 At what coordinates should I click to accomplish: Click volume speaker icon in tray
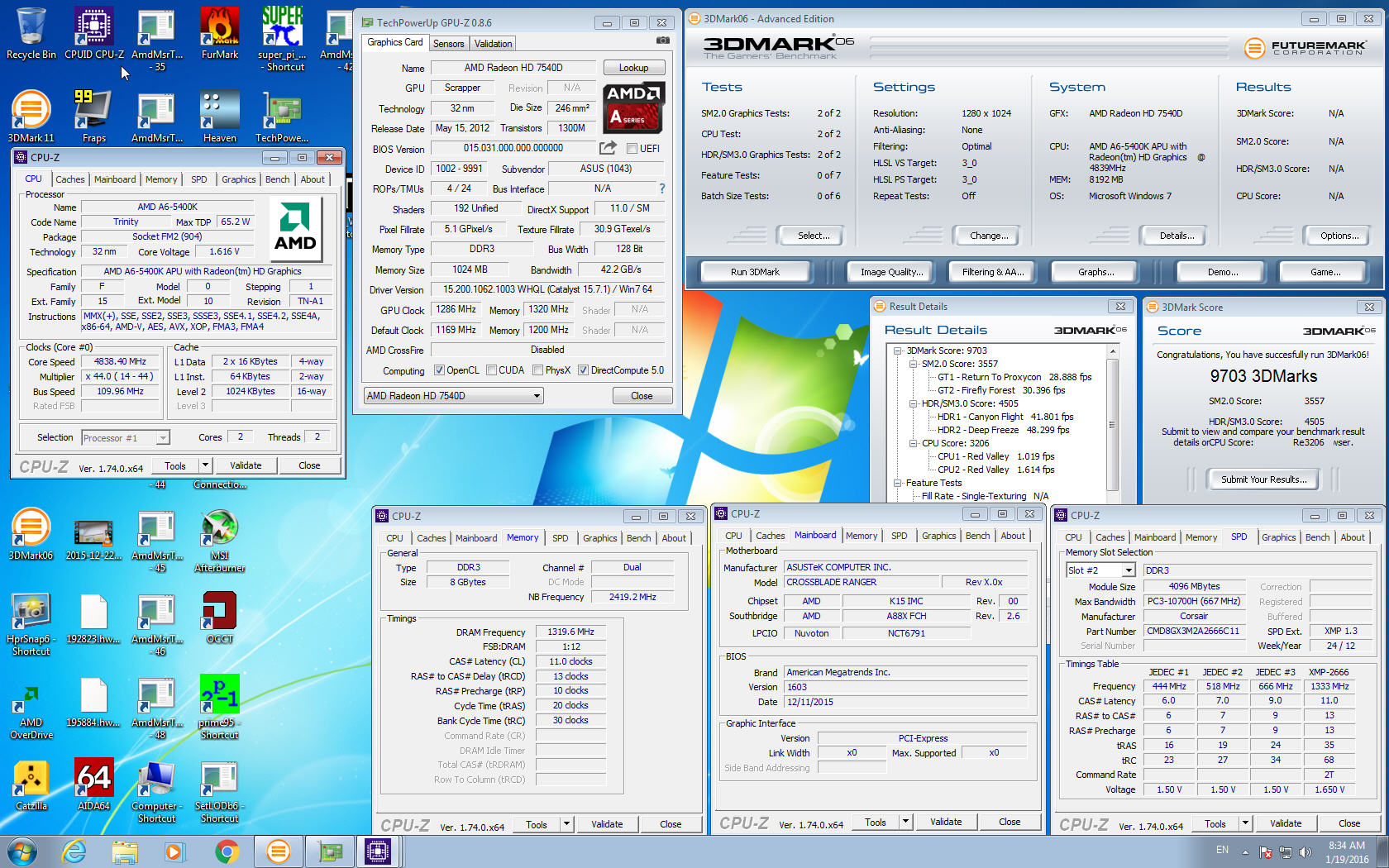[x=1305, y=852]
